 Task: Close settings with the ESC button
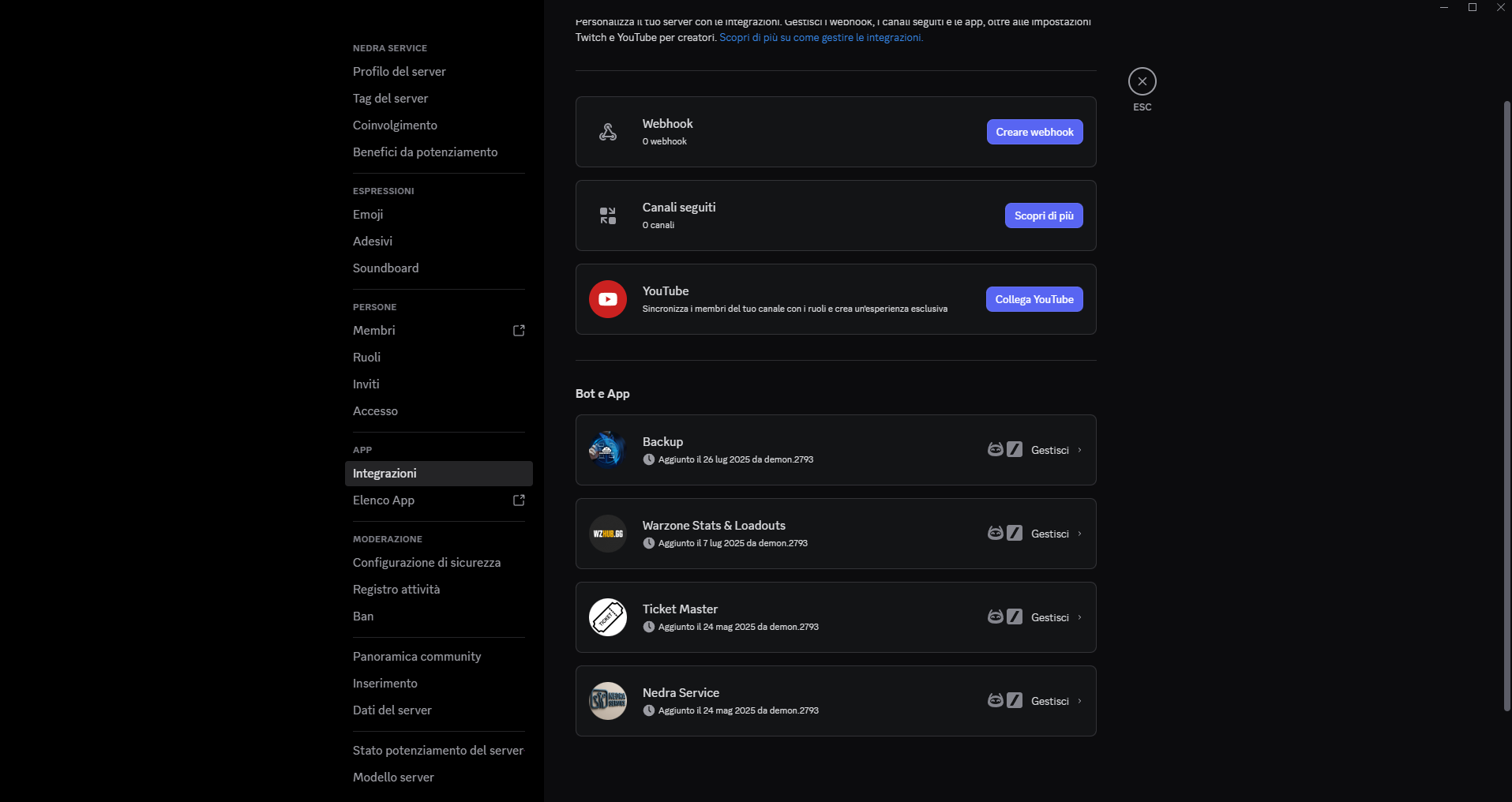1142,81
